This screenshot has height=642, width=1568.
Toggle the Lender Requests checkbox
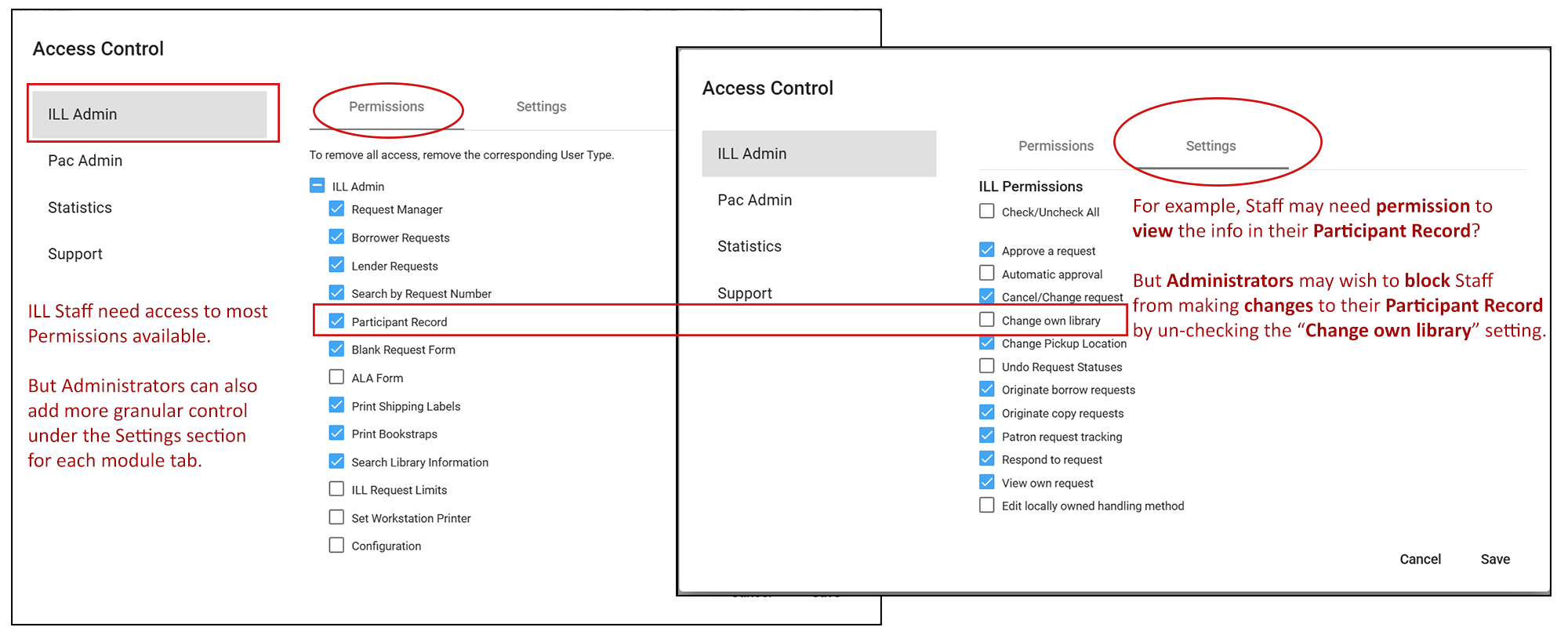tap(337, 266)
